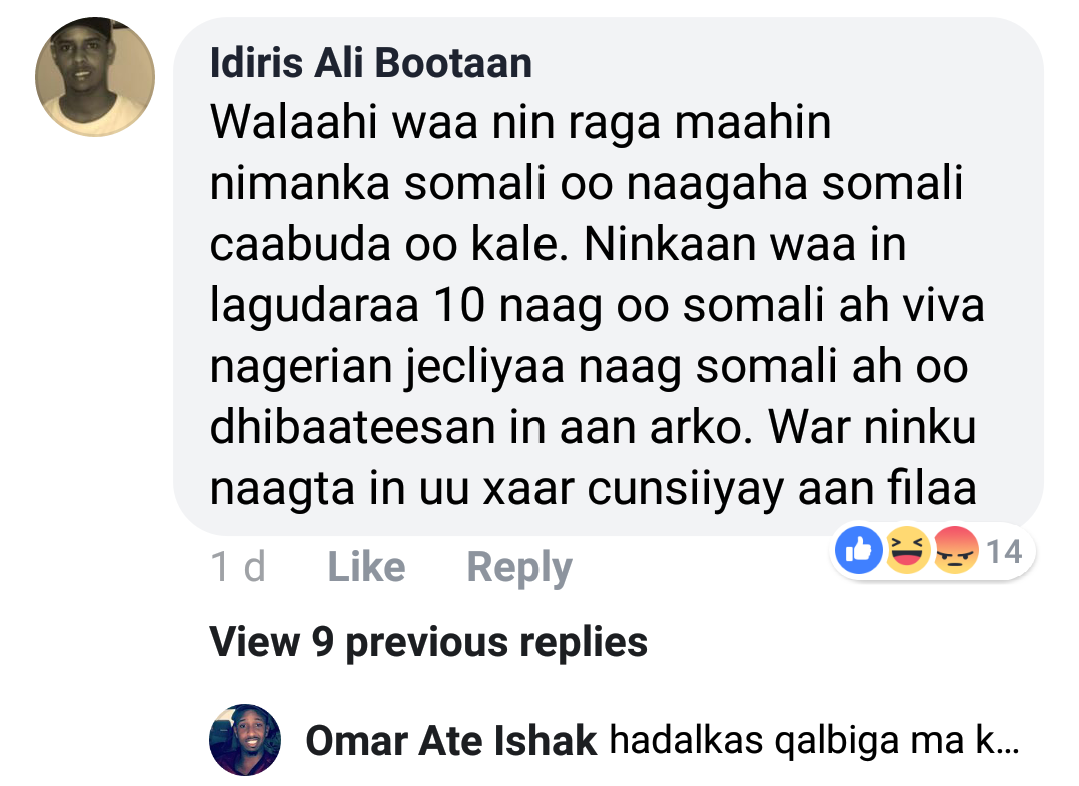This screenshot has height=786, width=1079.
Task: Reply to Idiris Ali Bootaan's comment
Action: (x=519, y=568)
